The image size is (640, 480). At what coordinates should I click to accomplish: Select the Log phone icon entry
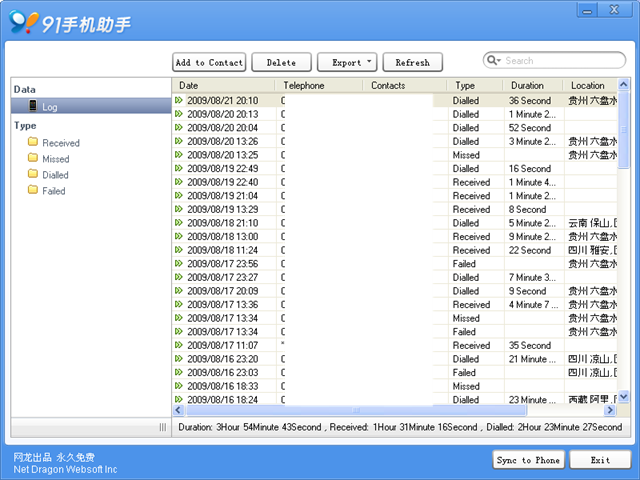(x=33, y=106)
